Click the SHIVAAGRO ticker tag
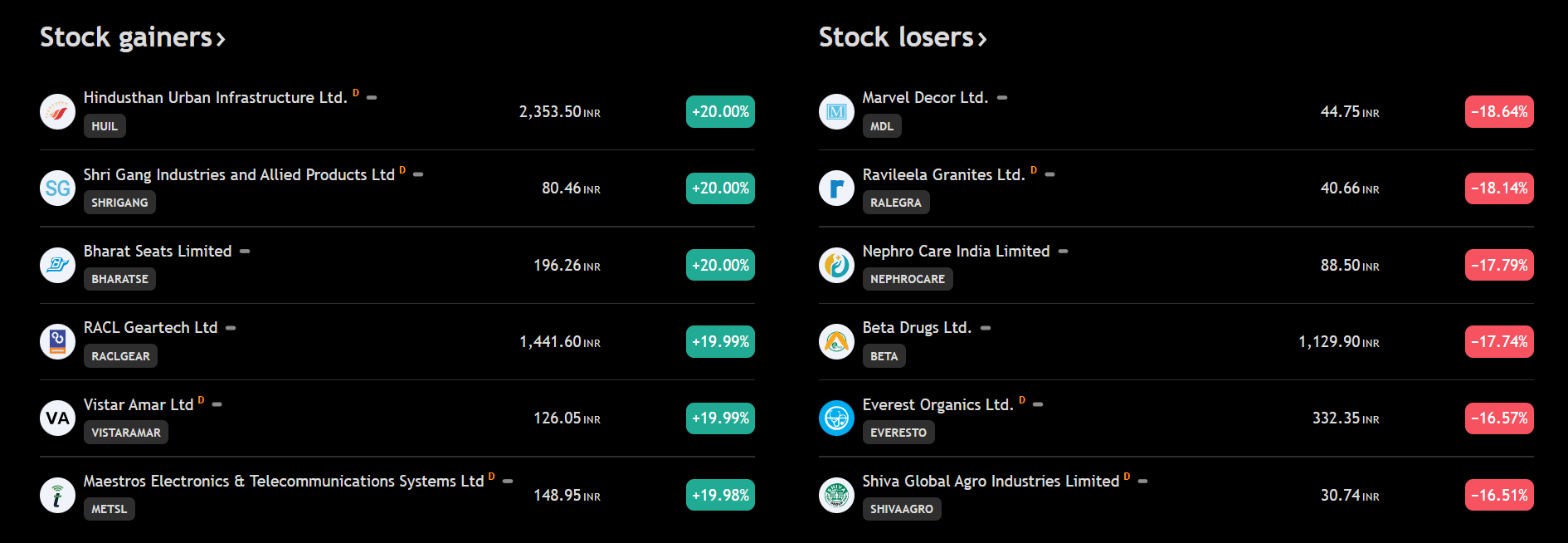 coord(901,509)
